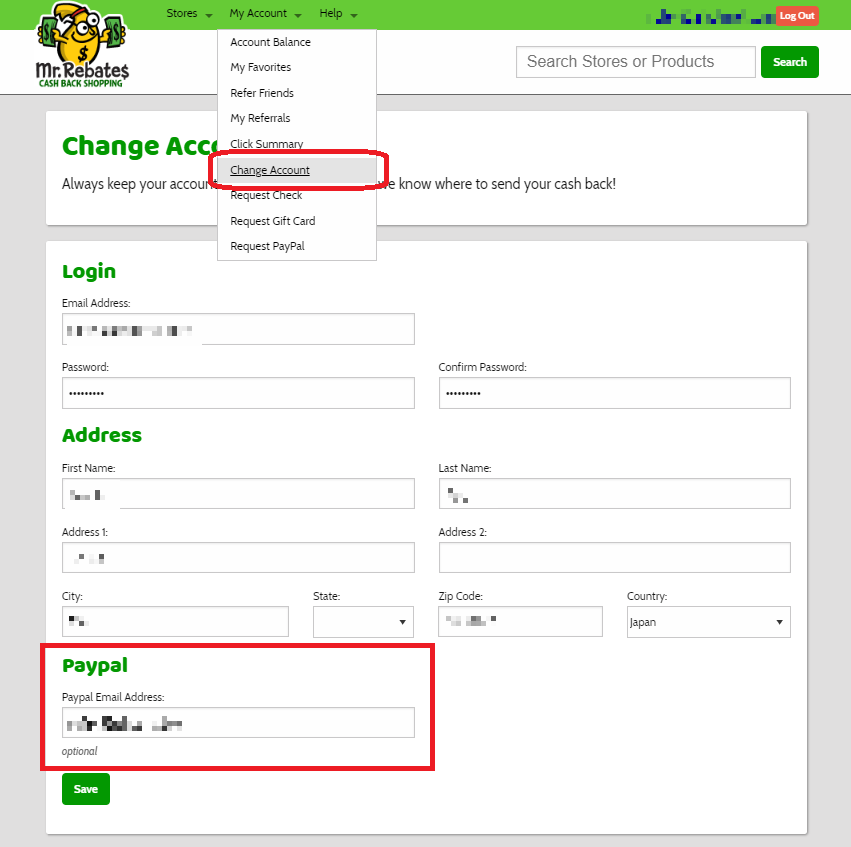Click the Paypal Email Address field

point(238,723)
